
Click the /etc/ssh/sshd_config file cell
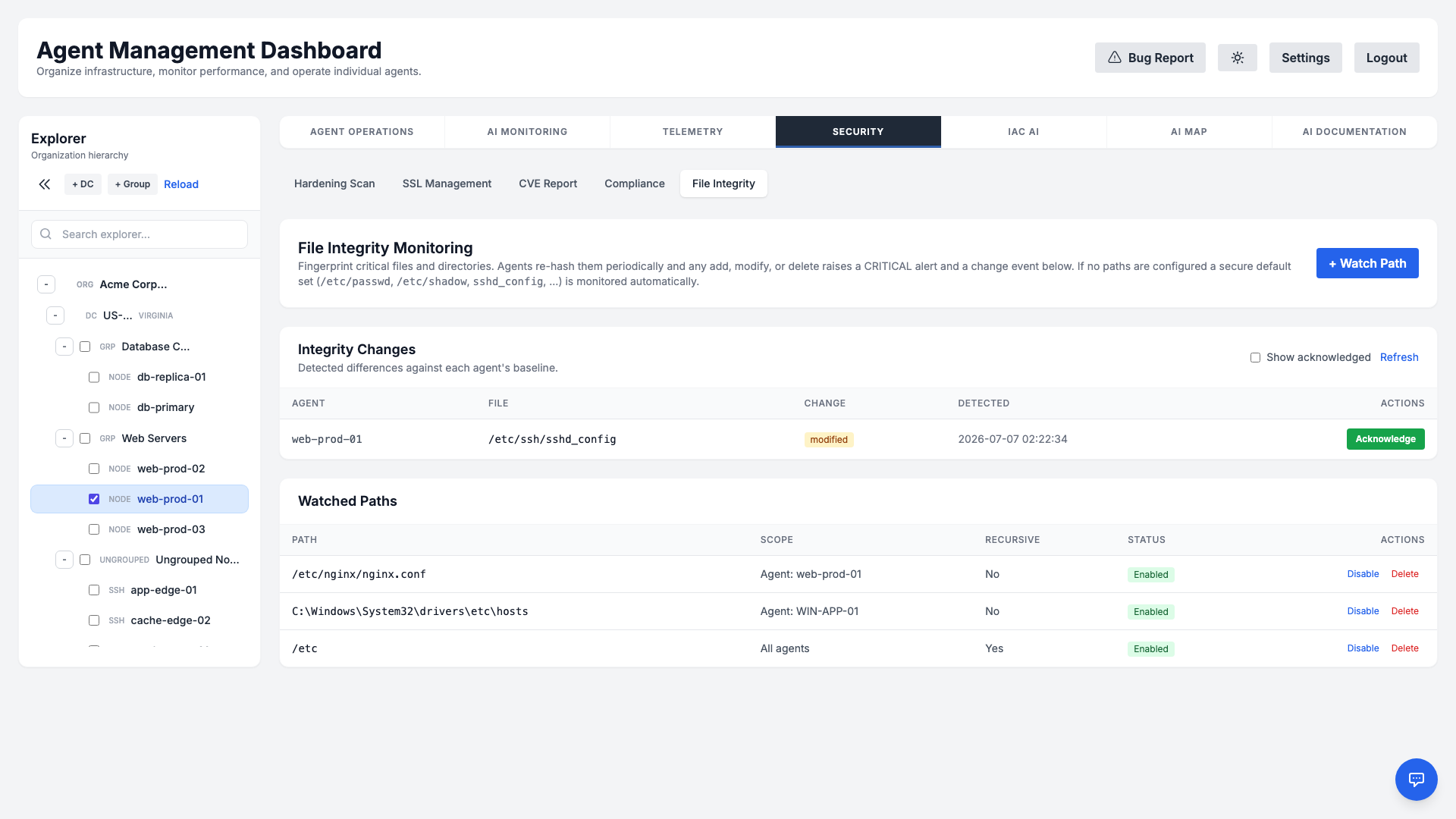coord(552,439)
